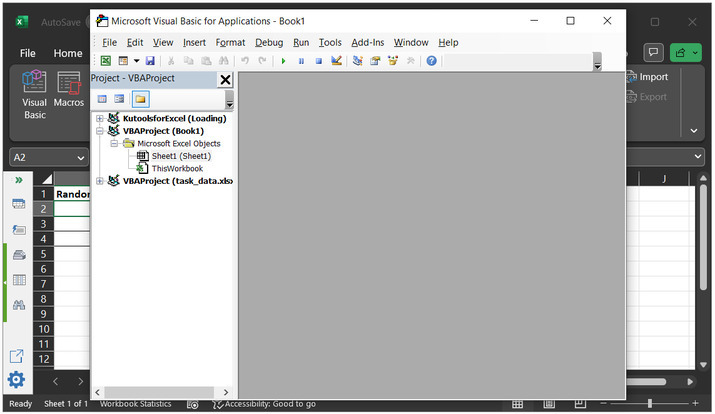
Task: Click the Cut scissors icon
Action: pyautogui.click(x=171, y=61)
